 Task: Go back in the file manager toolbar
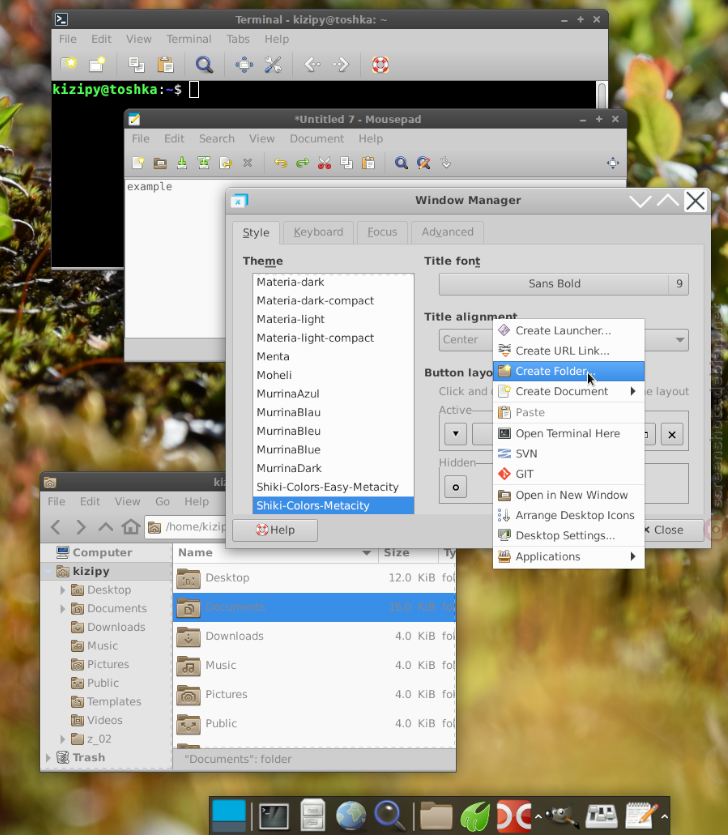point(55,527)
